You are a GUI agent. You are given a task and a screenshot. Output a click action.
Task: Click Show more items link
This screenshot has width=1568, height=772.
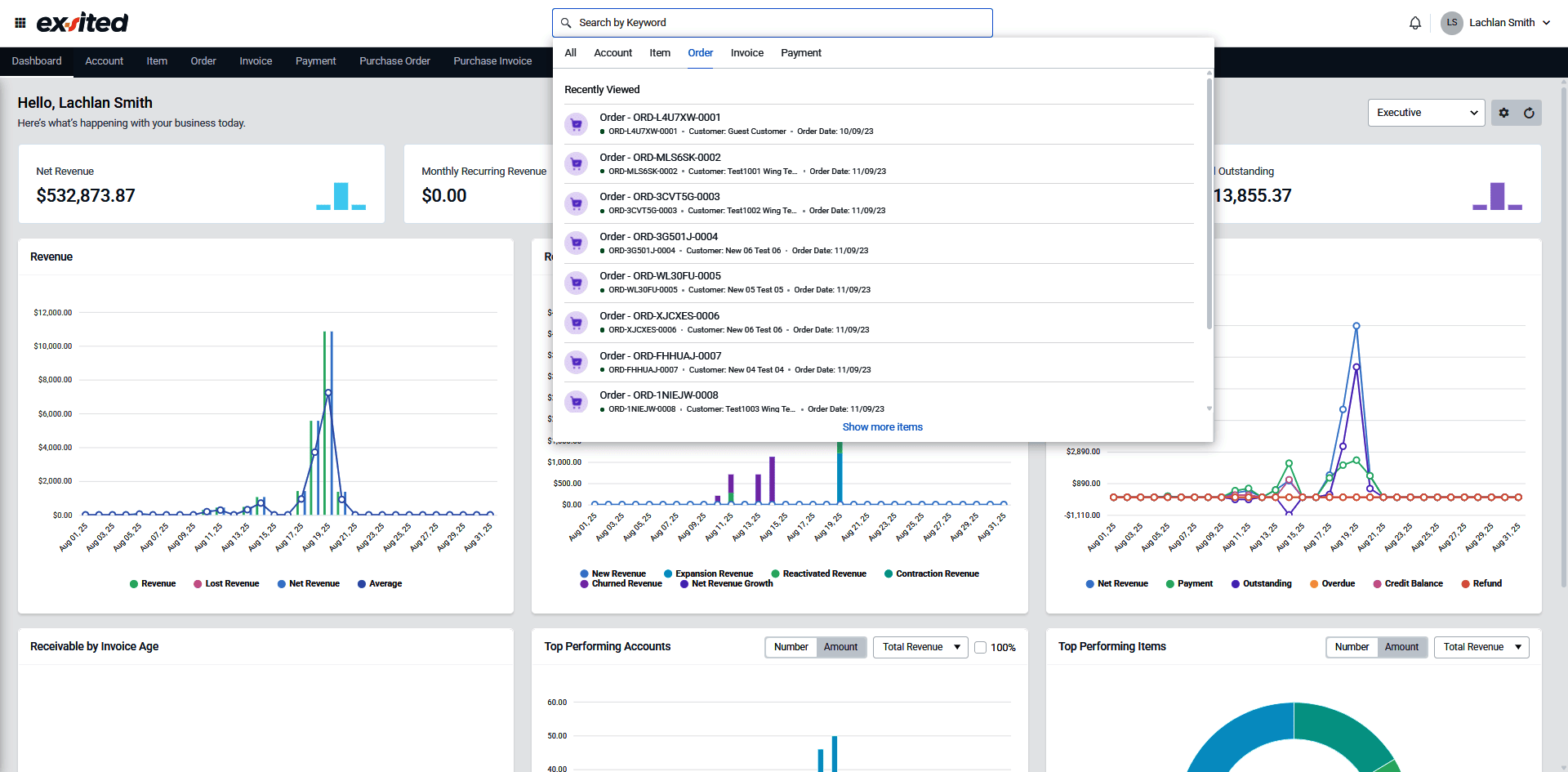point(882,427)
